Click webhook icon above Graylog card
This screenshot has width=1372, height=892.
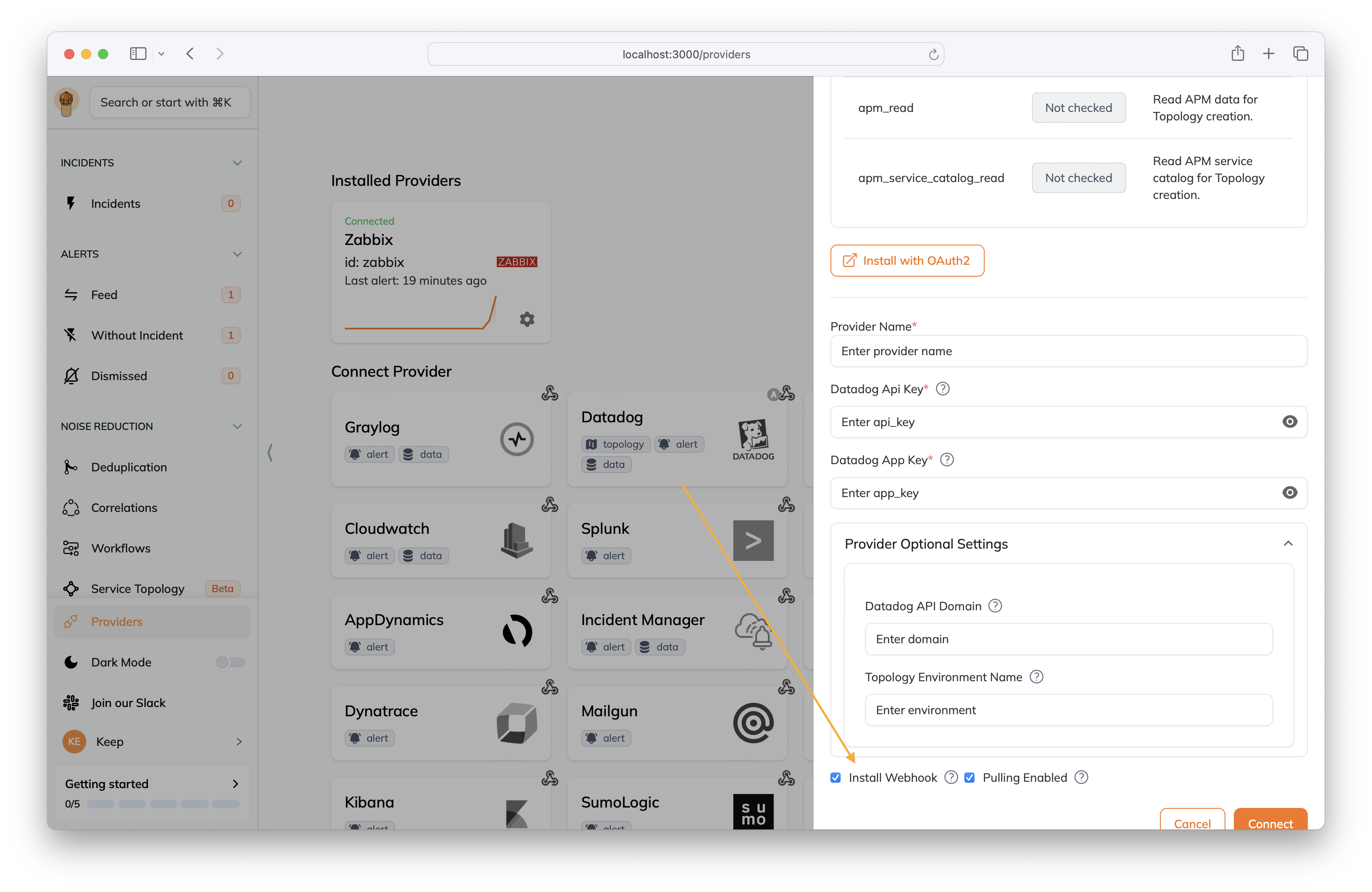click(x=550, y=394)
